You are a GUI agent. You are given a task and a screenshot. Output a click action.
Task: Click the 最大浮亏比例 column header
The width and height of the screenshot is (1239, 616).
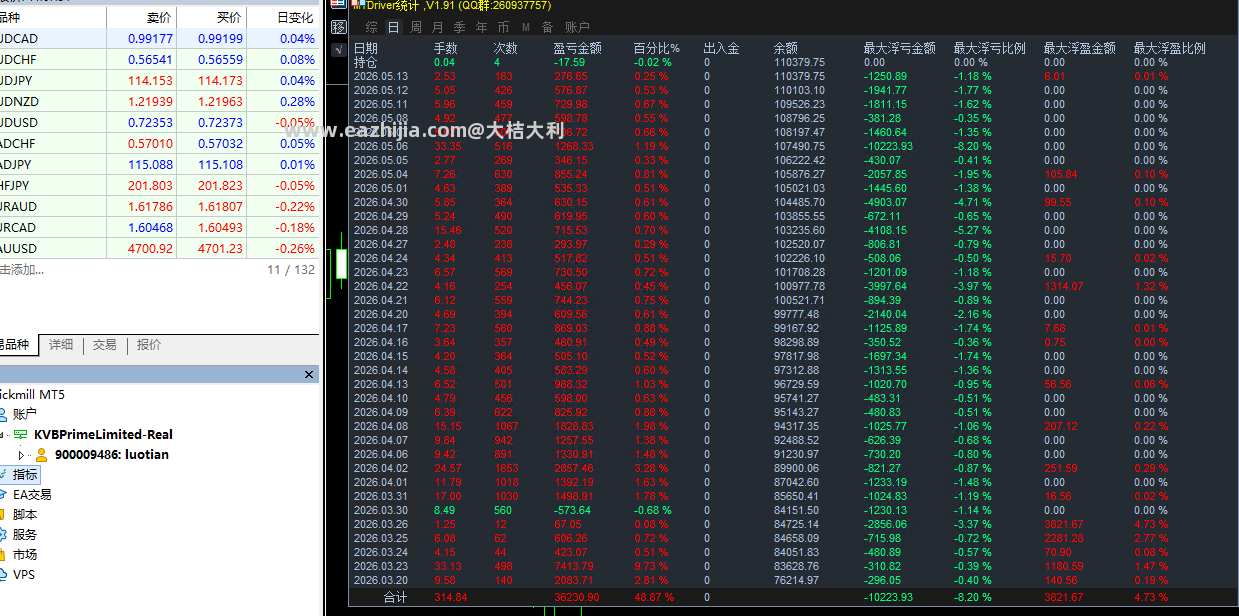(x=990, y=48)
